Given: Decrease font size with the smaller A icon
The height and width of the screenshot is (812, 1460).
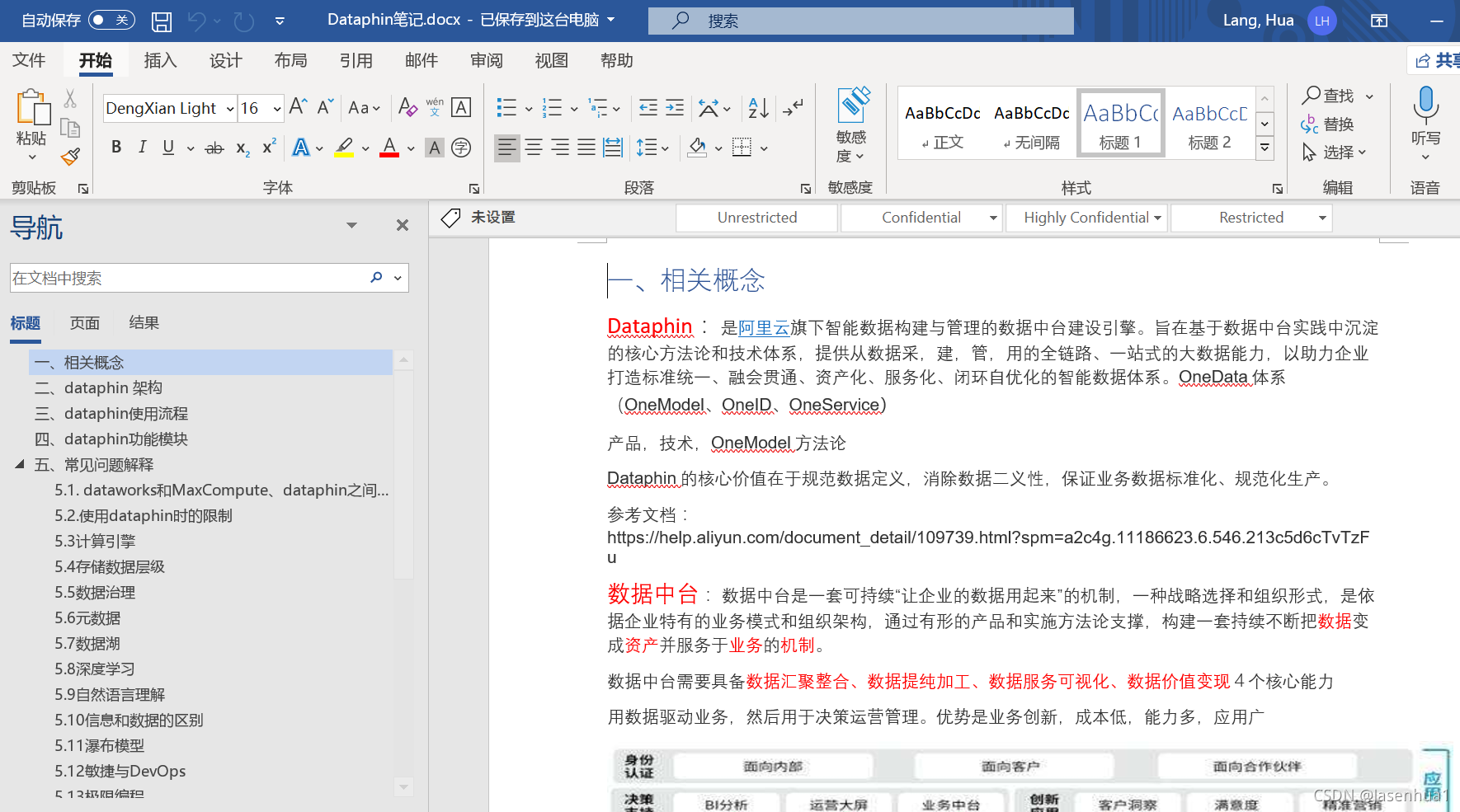Looking at the screenshot, I should tap(325, 107).
